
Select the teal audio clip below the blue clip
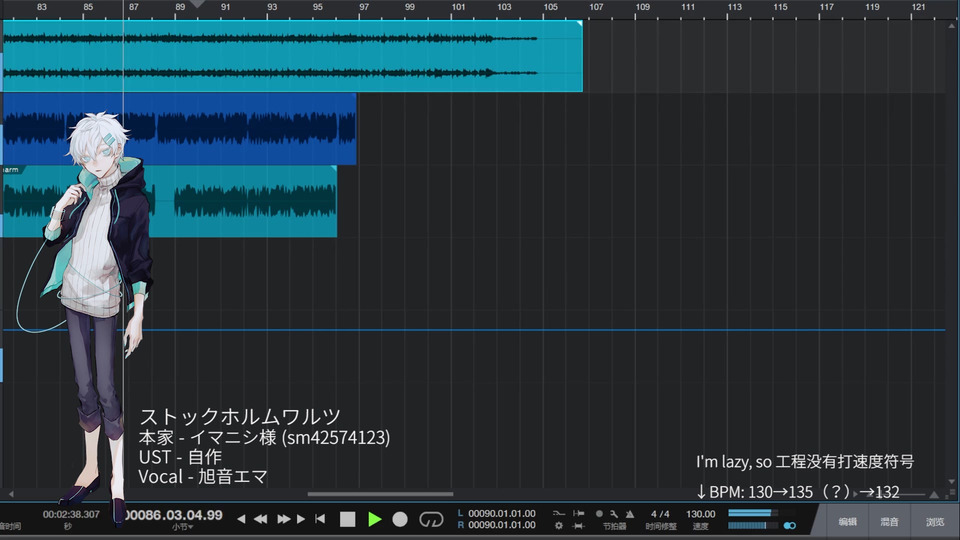(170, 201)
